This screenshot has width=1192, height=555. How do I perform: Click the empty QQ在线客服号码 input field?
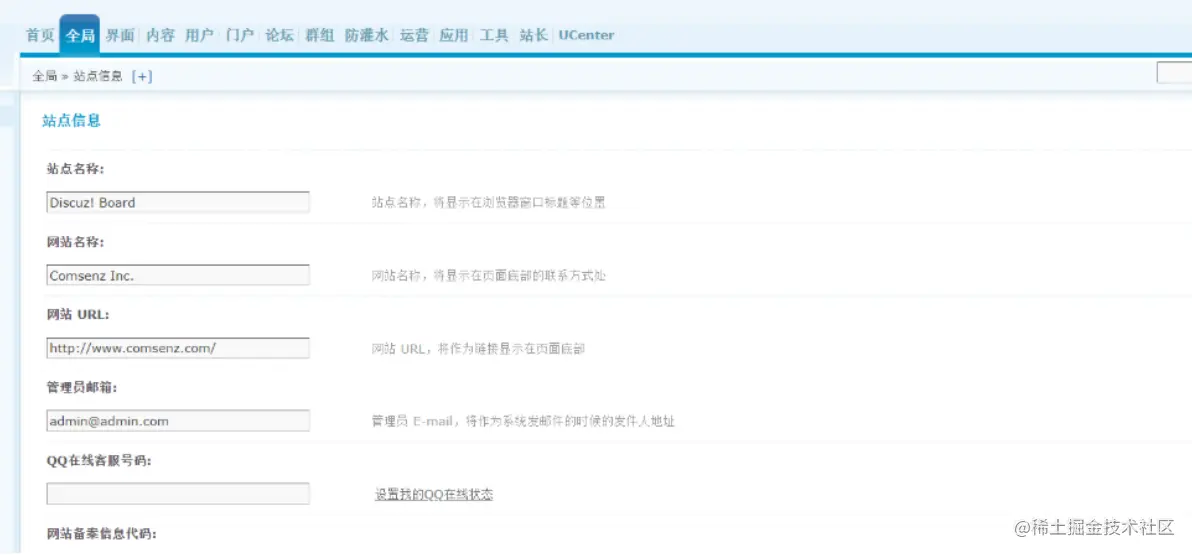pyautogui.click(x=178, y=493)
